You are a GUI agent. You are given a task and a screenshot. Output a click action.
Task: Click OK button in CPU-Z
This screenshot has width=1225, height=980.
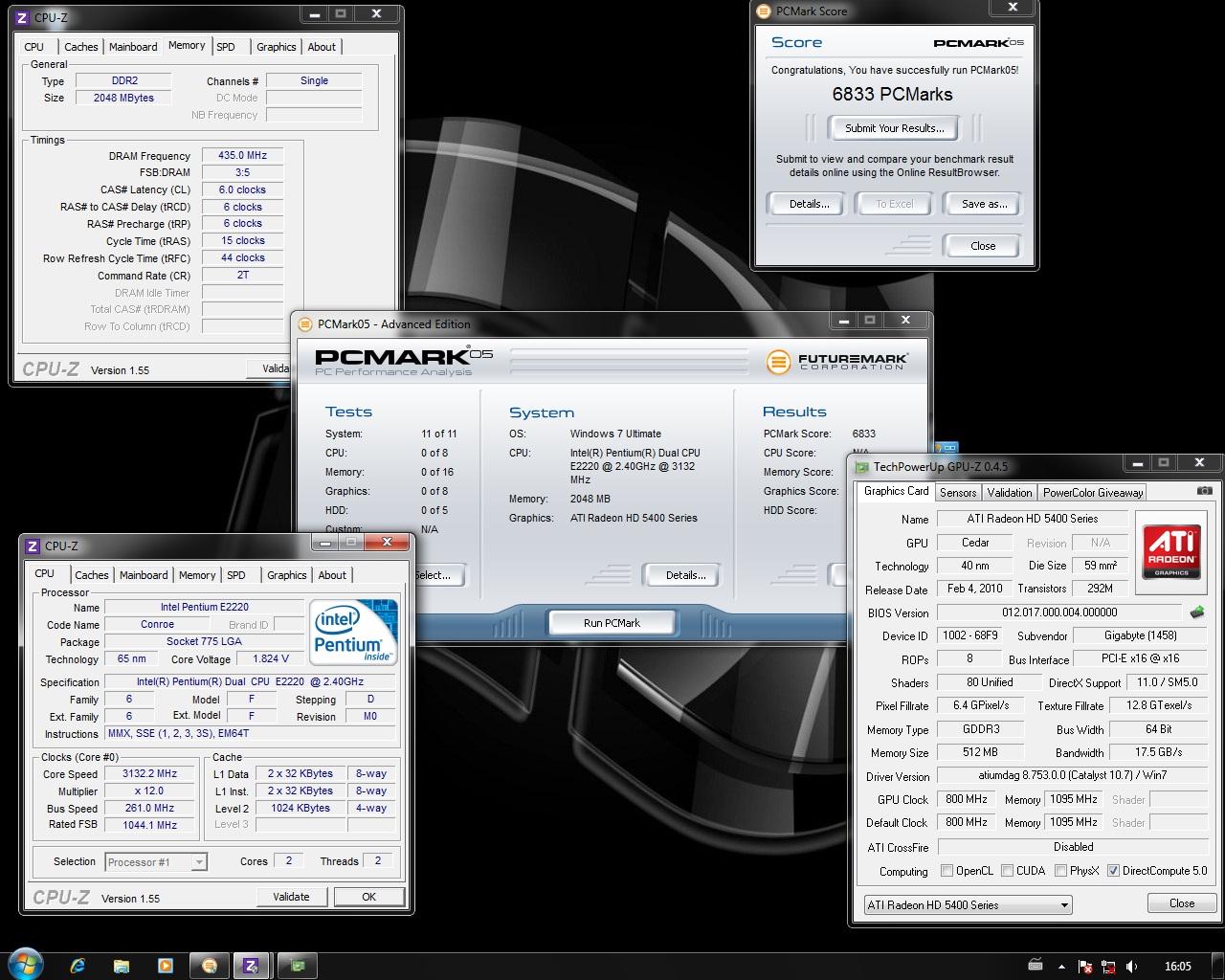coord(369,897)
